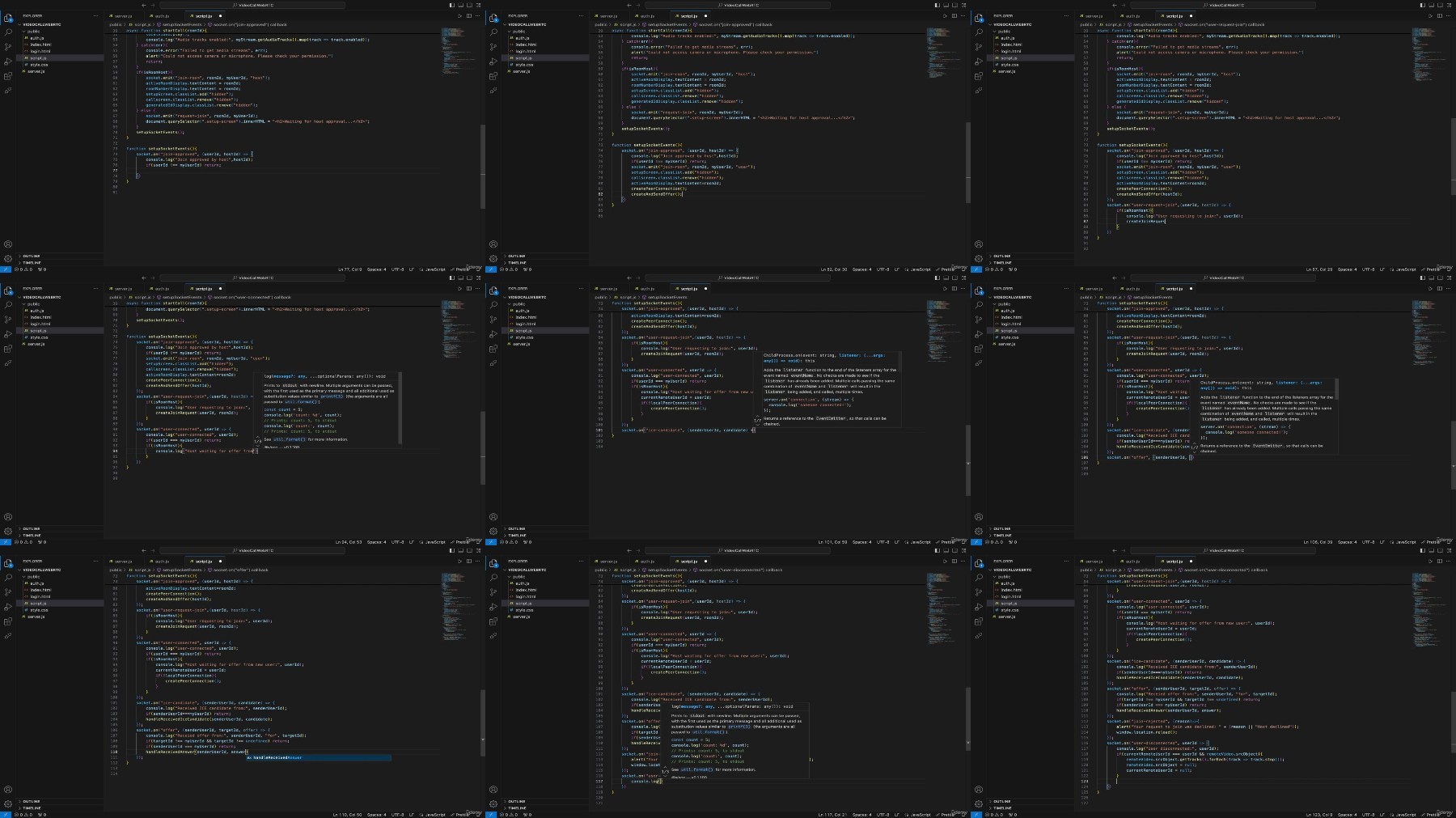Switch to auth.js tab in top-center frame

[x=648, y=15]
